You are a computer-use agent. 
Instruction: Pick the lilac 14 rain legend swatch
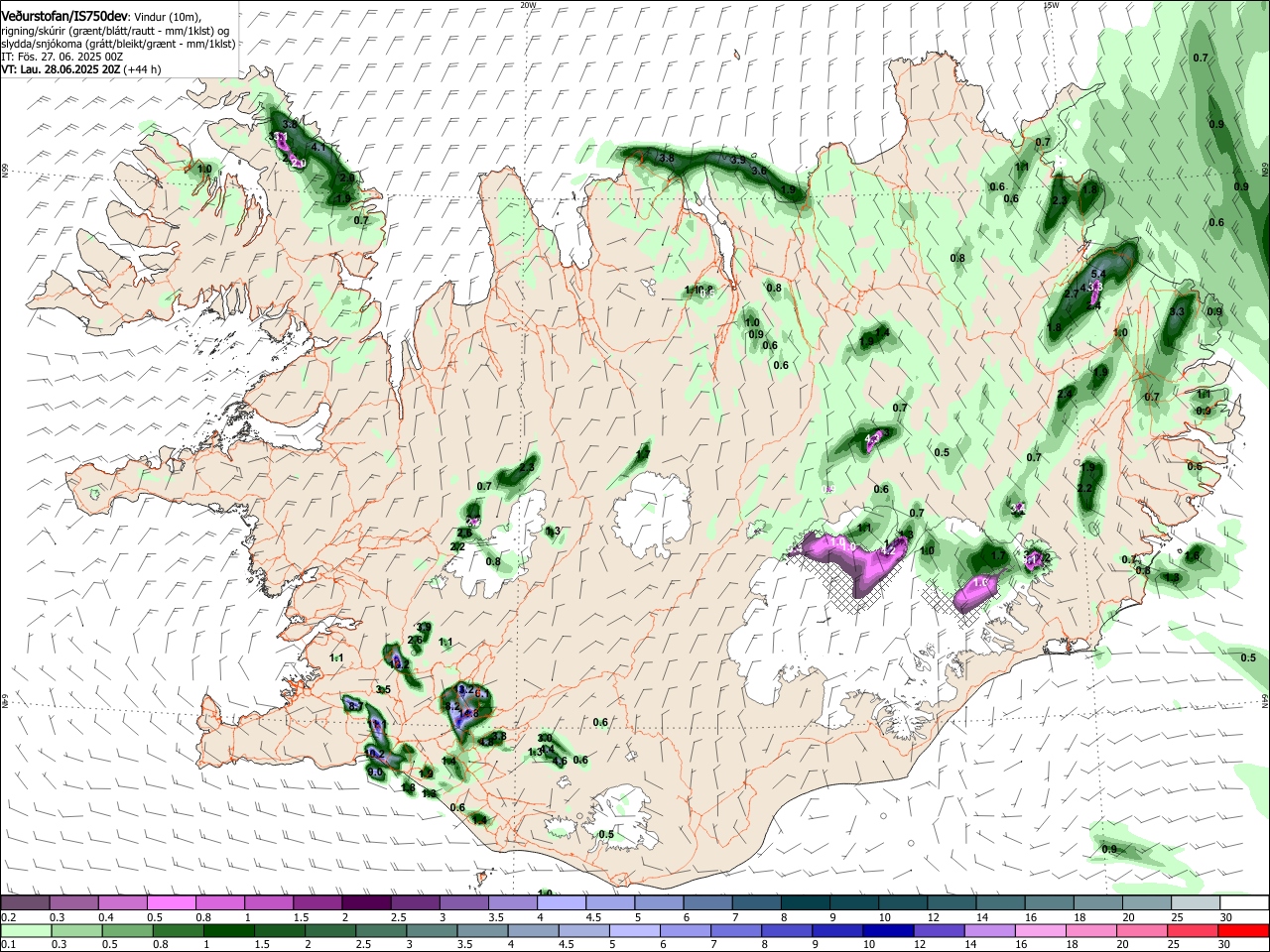point(989,931)
